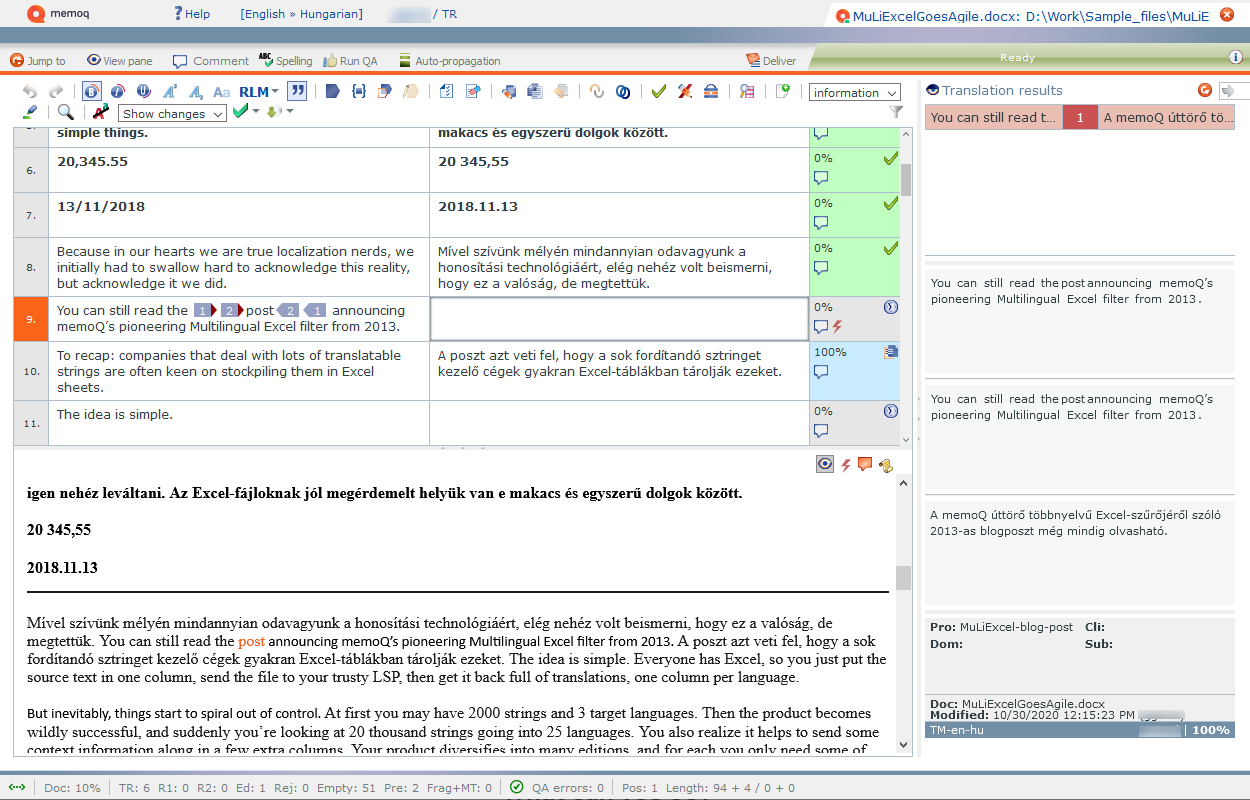Screen dimensions: 1250x800
Task: Expand the green down-arrow dropdown
Action: pos(290,112)
